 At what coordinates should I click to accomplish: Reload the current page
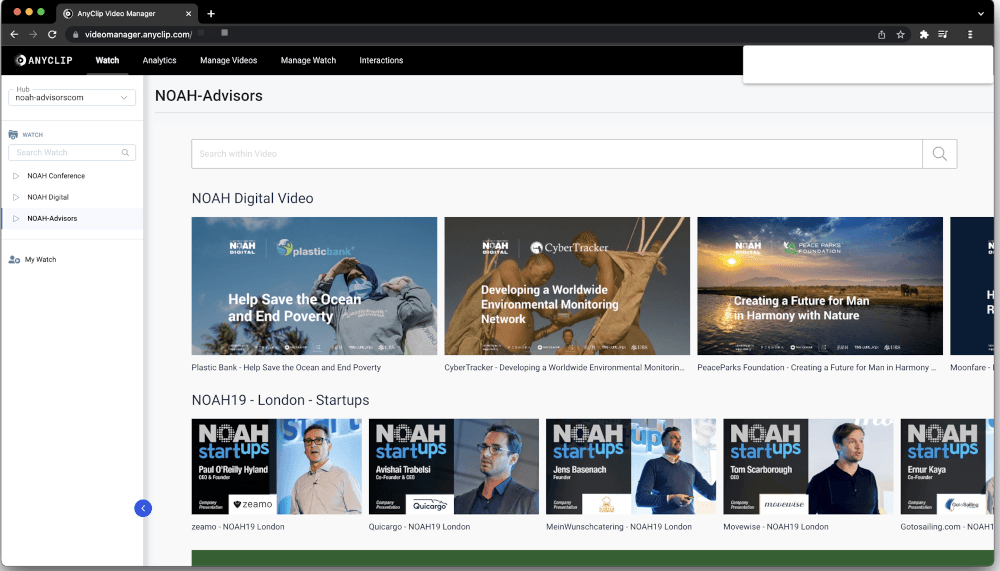coord(52,34)
